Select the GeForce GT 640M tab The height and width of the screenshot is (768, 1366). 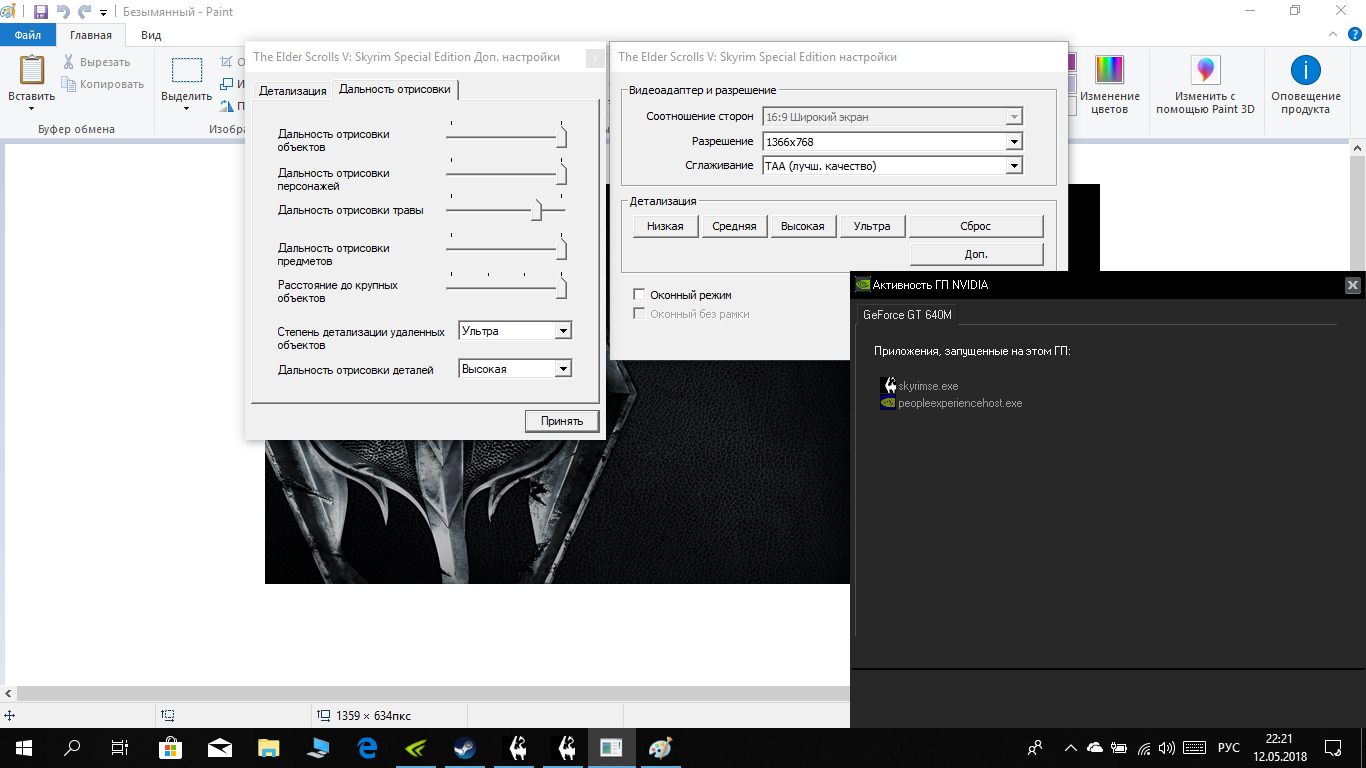click(907, 314)
